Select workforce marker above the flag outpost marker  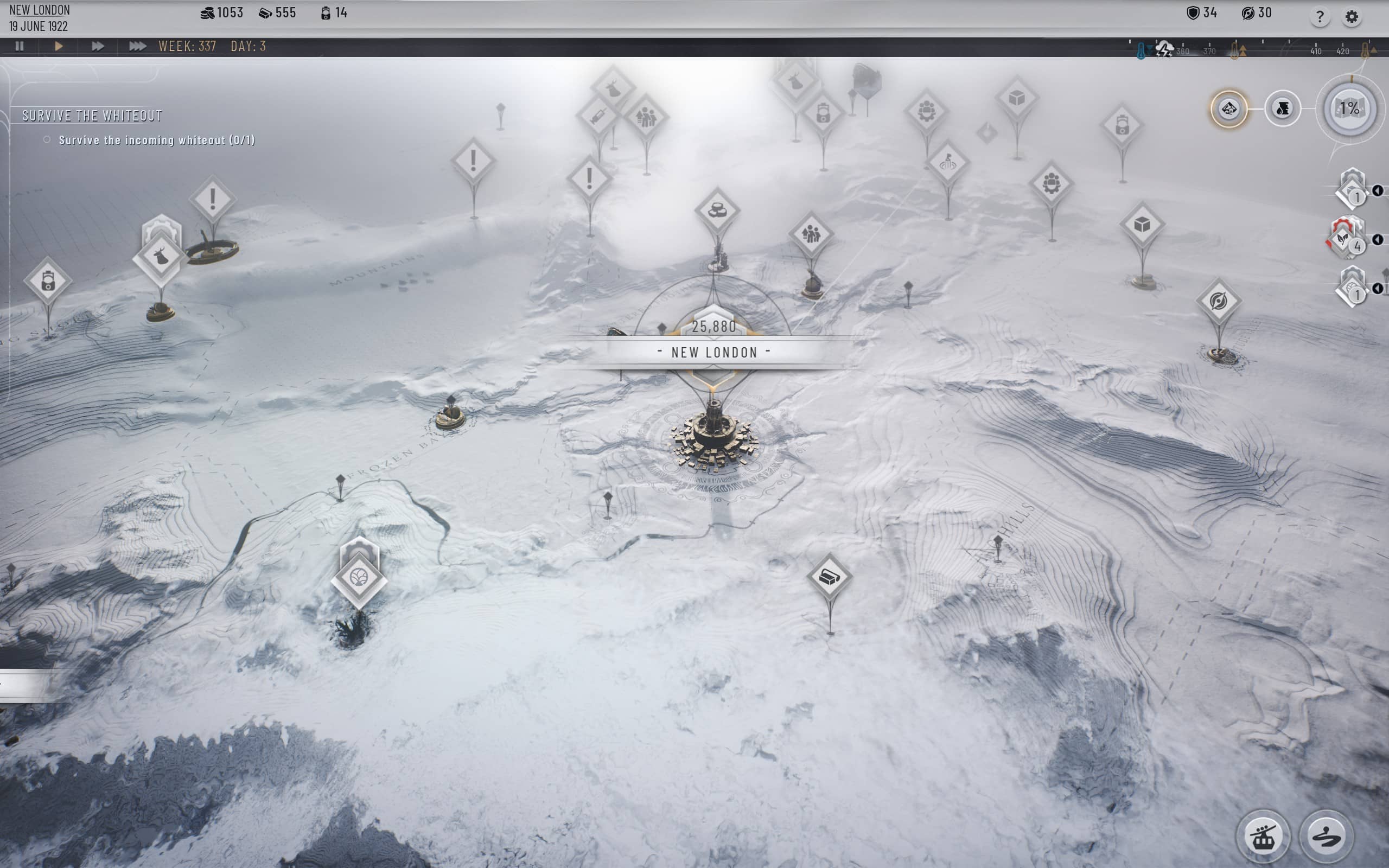pos(926,110)
